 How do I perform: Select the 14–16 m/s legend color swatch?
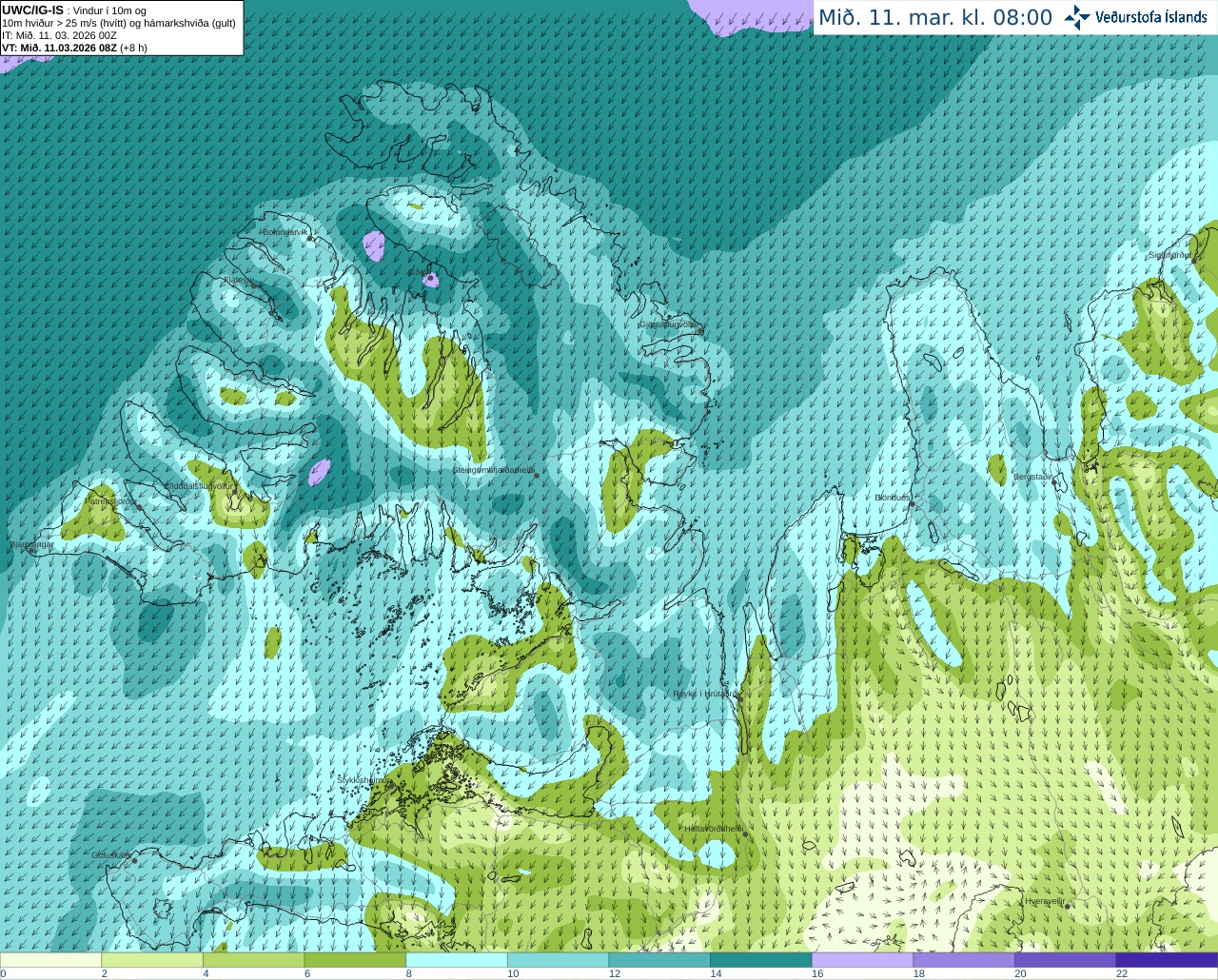click(x=761, y=959)
